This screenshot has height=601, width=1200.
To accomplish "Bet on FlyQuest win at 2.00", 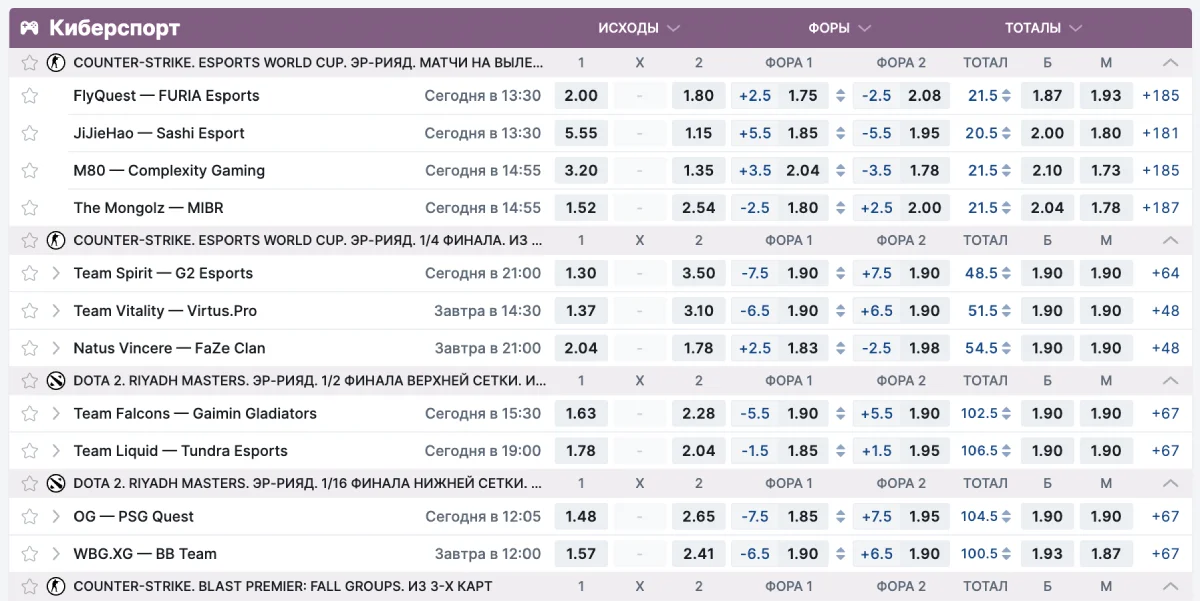I will point(581,96).
